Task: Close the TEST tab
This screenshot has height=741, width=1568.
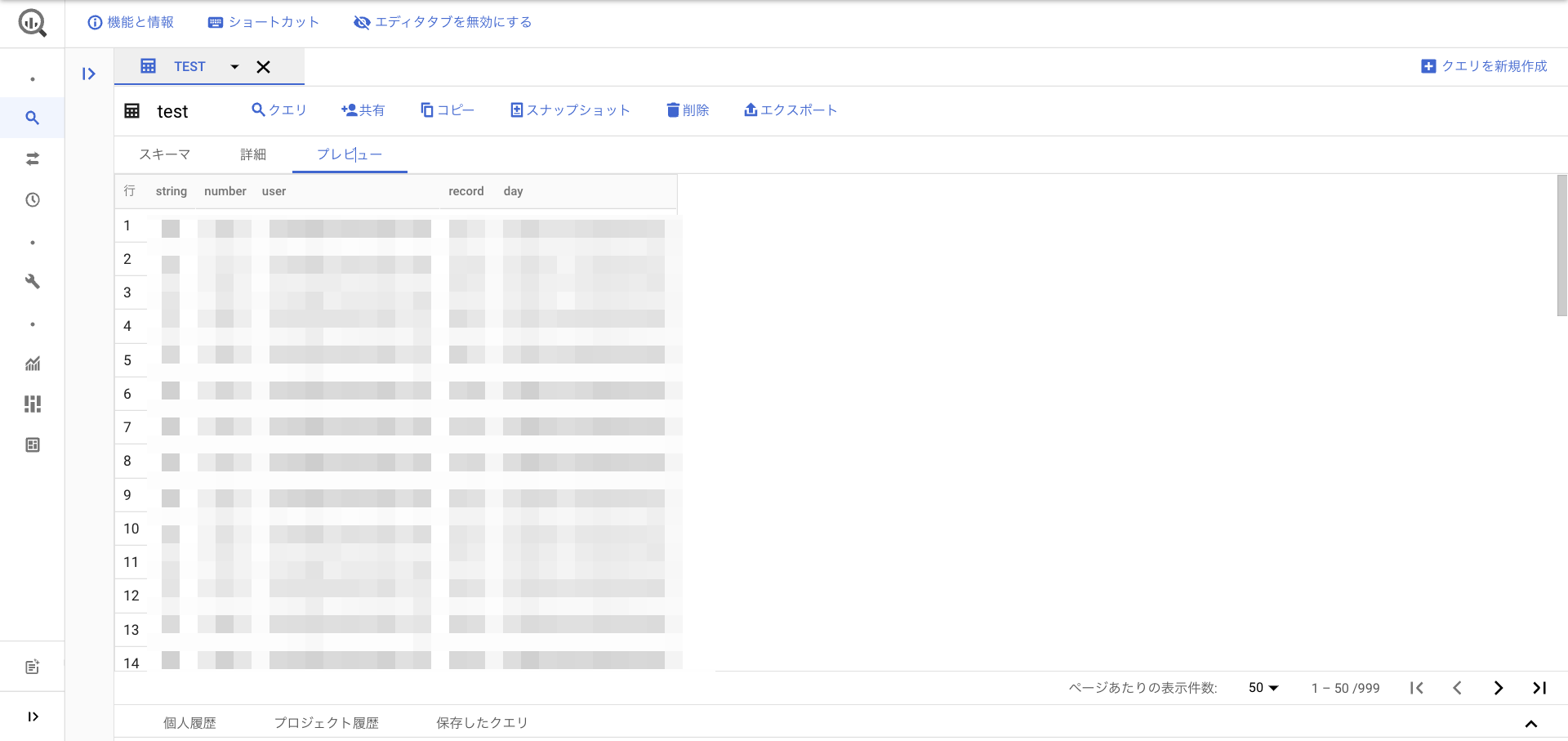Action: 263,67
